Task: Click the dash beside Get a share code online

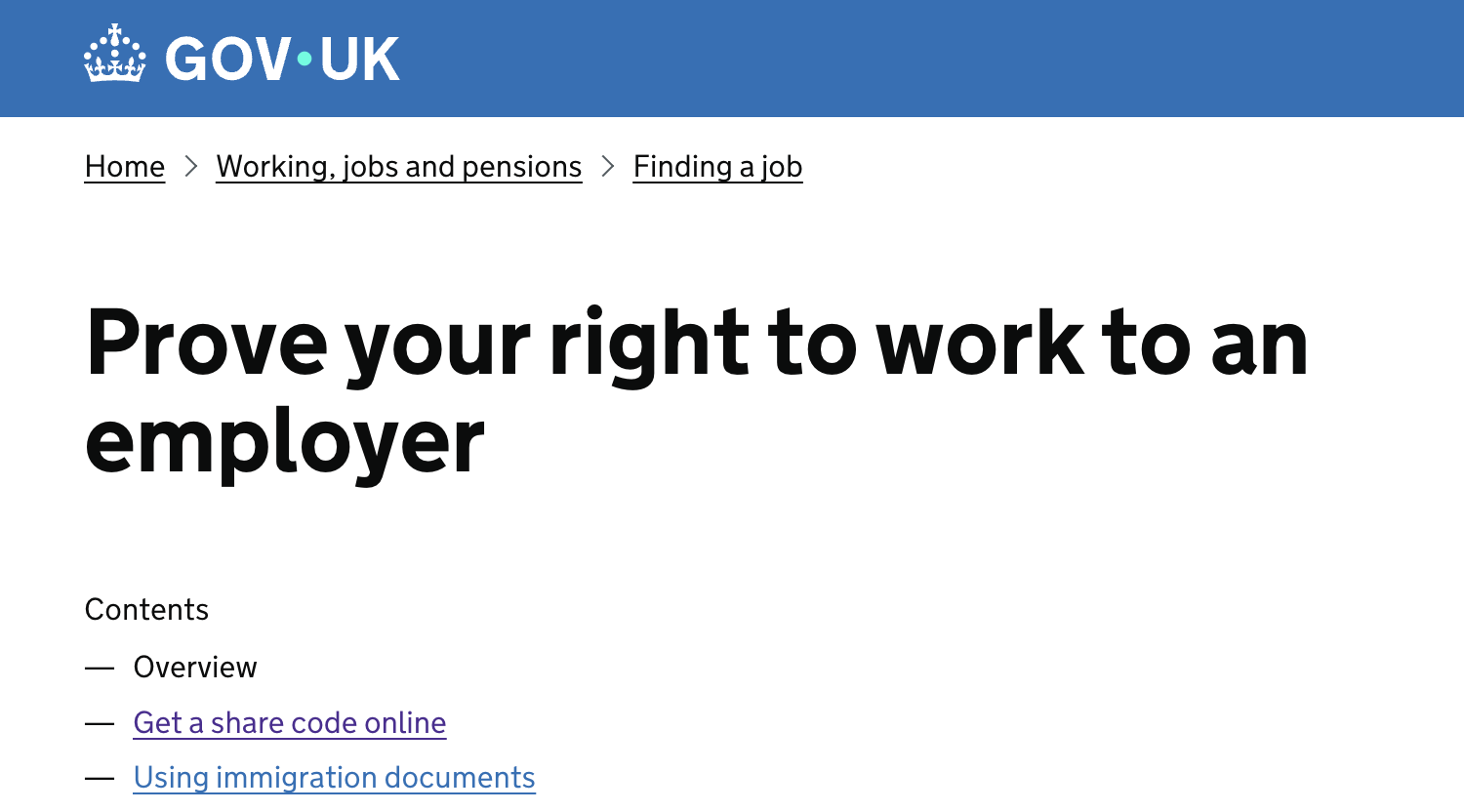Action: 100,724
